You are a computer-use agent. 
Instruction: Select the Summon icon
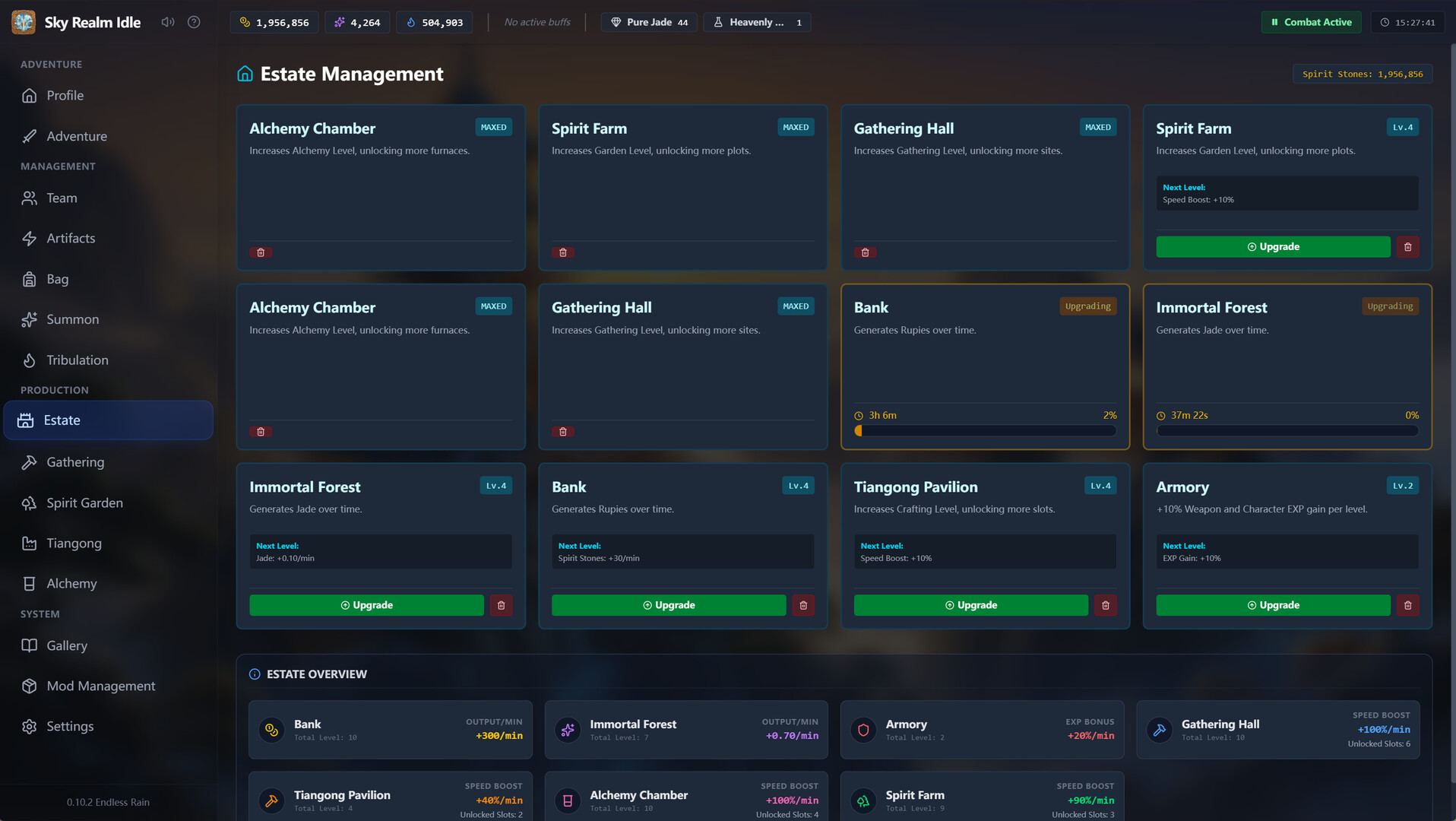(29, 319)
